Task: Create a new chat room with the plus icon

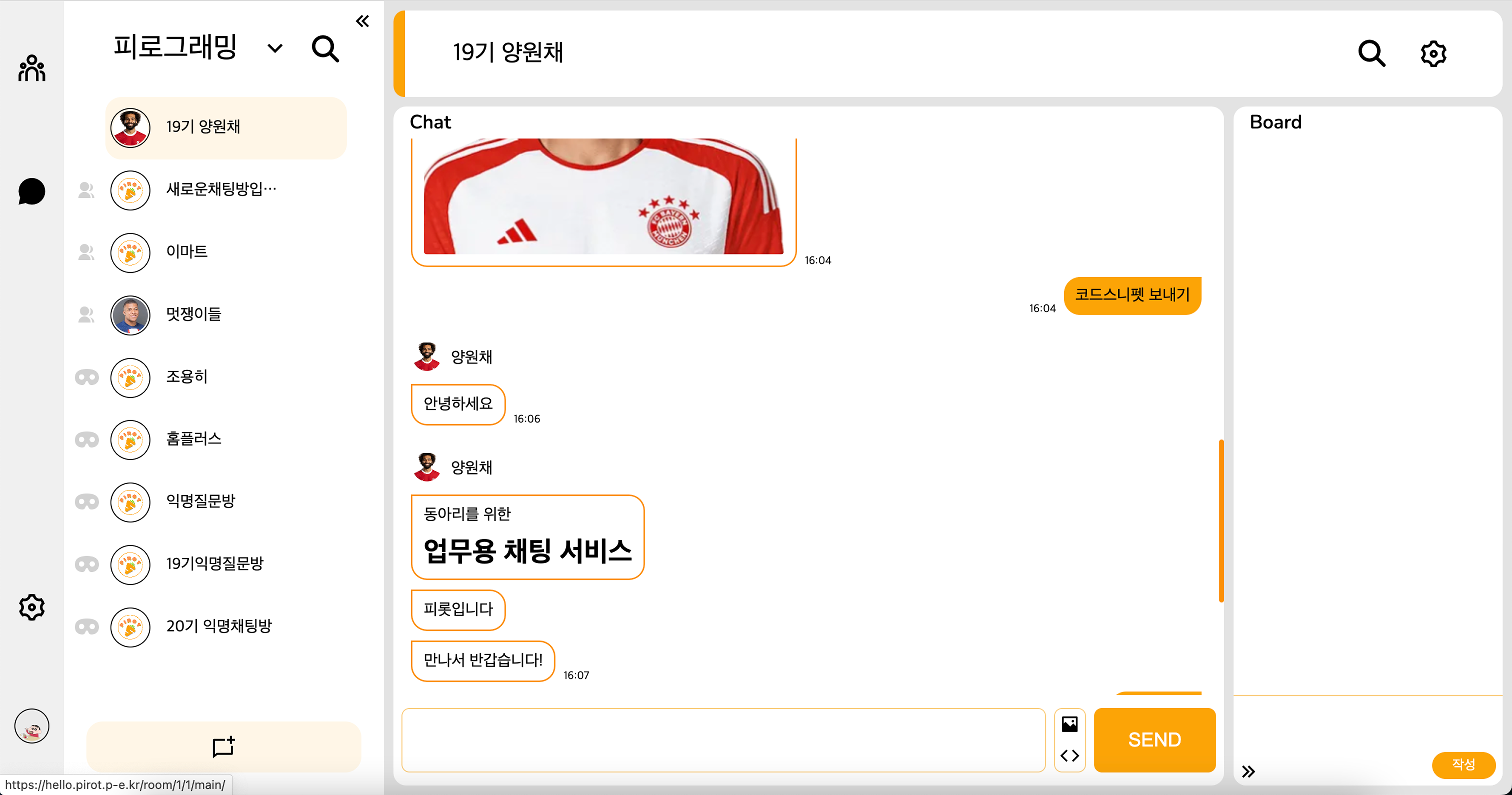Action: pos(224,747)
